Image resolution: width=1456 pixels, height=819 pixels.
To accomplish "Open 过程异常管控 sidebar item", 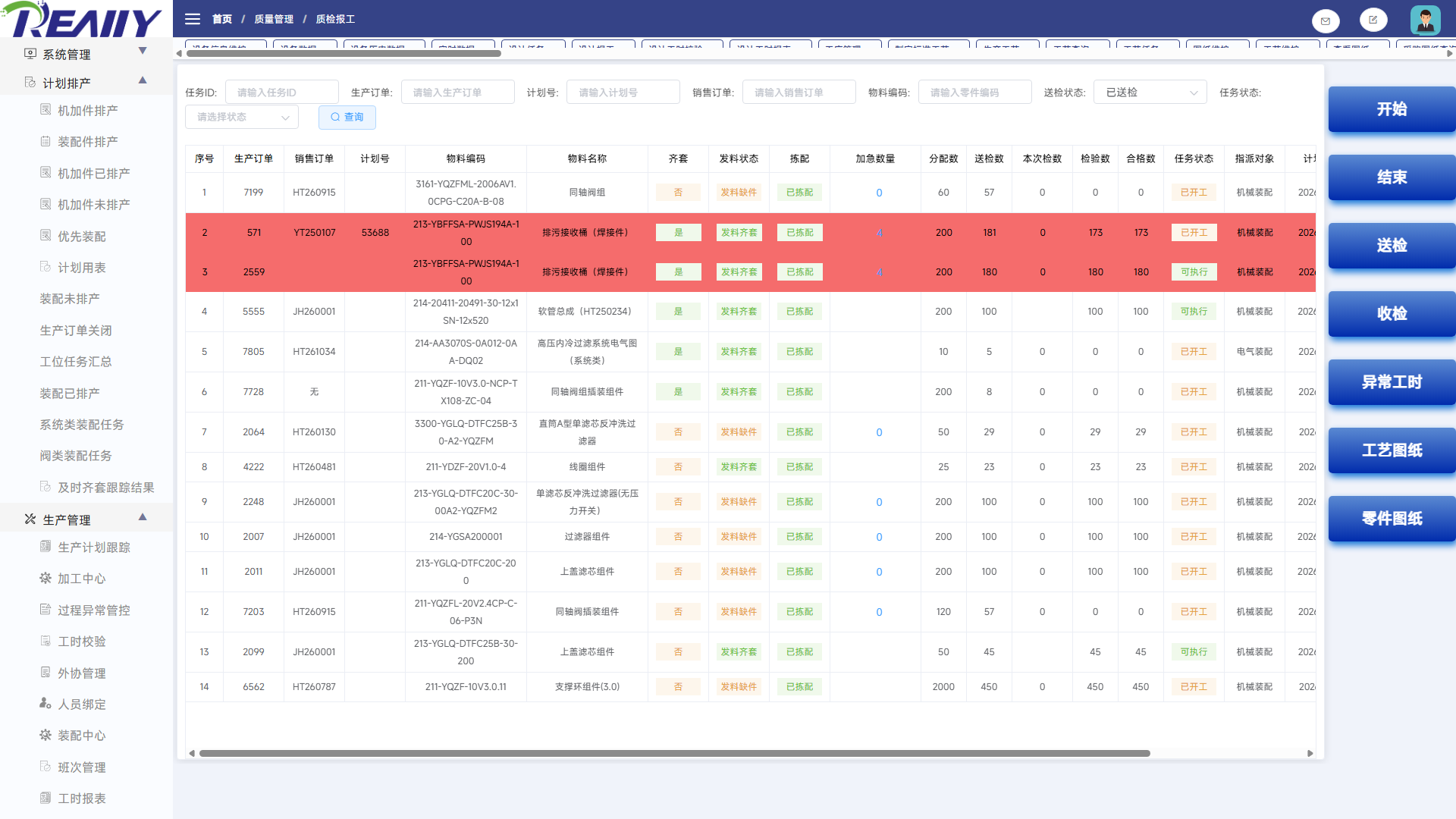I will [x=85, y=610].
